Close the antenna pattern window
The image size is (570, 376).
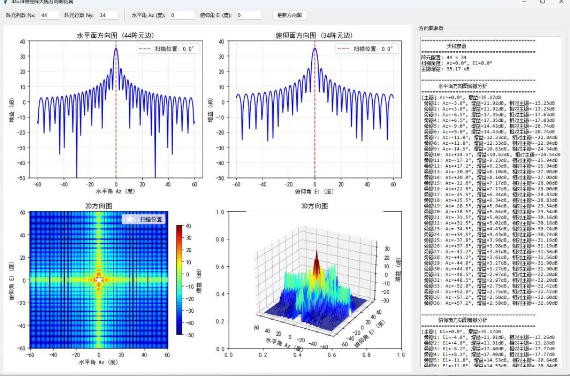click(x=561, y=2)
